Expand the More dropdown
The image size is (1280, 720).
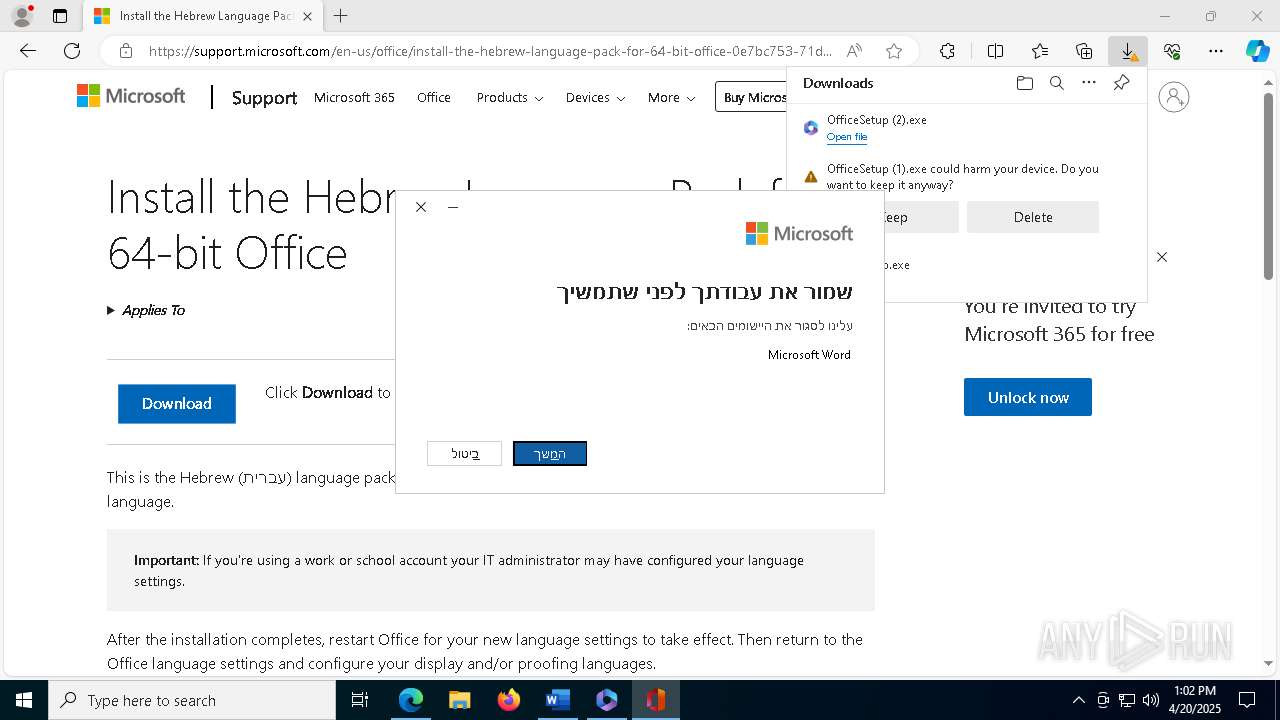coord(671,97)
